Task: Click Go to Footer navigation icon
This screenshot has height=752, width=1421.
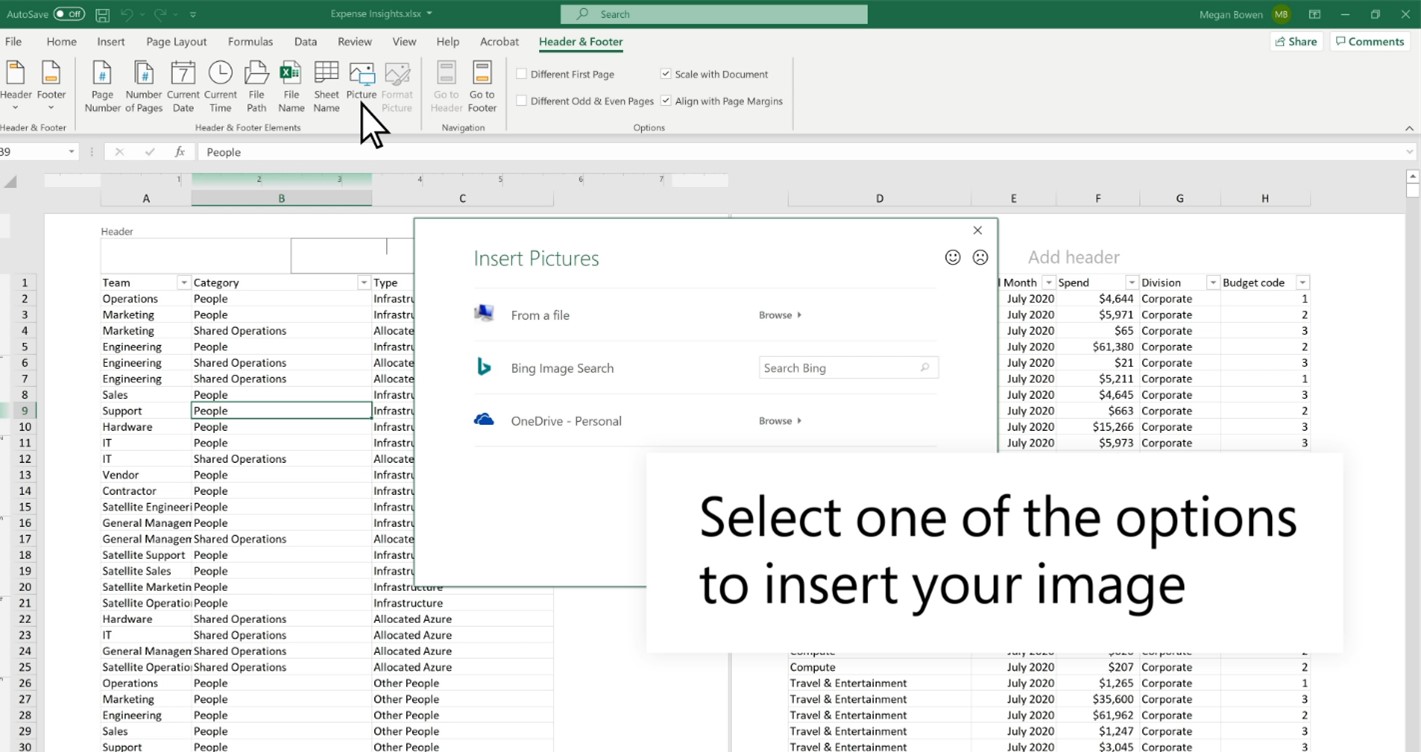Action: click(481, 84)
